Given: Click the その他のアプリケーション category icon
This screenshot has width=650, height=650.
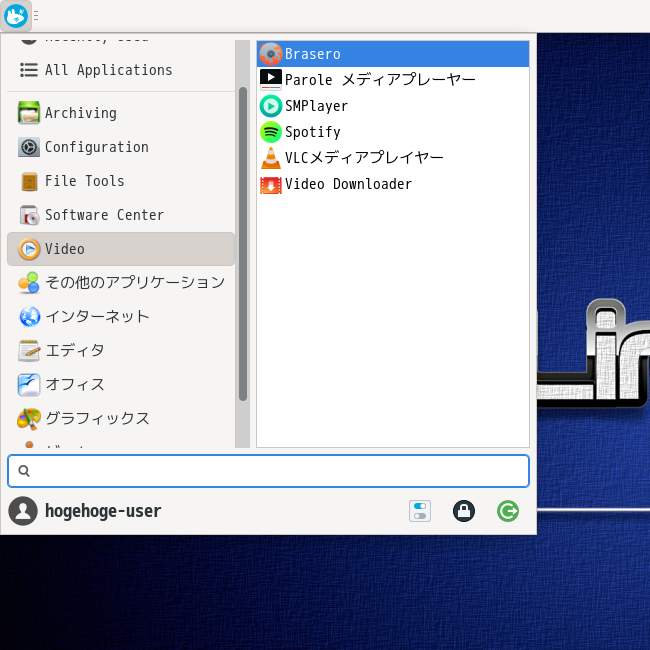Looking at the screenshot, I should click(x=29, y=283).
